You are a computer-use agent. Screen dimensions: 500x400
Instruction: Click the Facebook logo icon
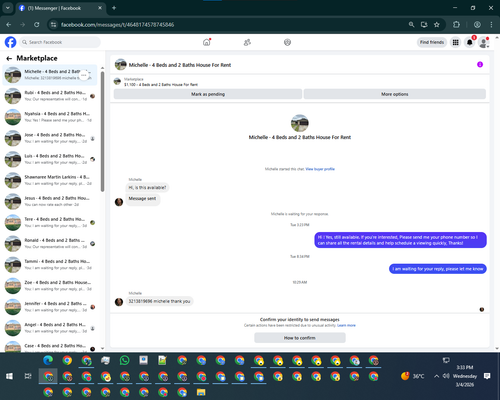(10, 42)
